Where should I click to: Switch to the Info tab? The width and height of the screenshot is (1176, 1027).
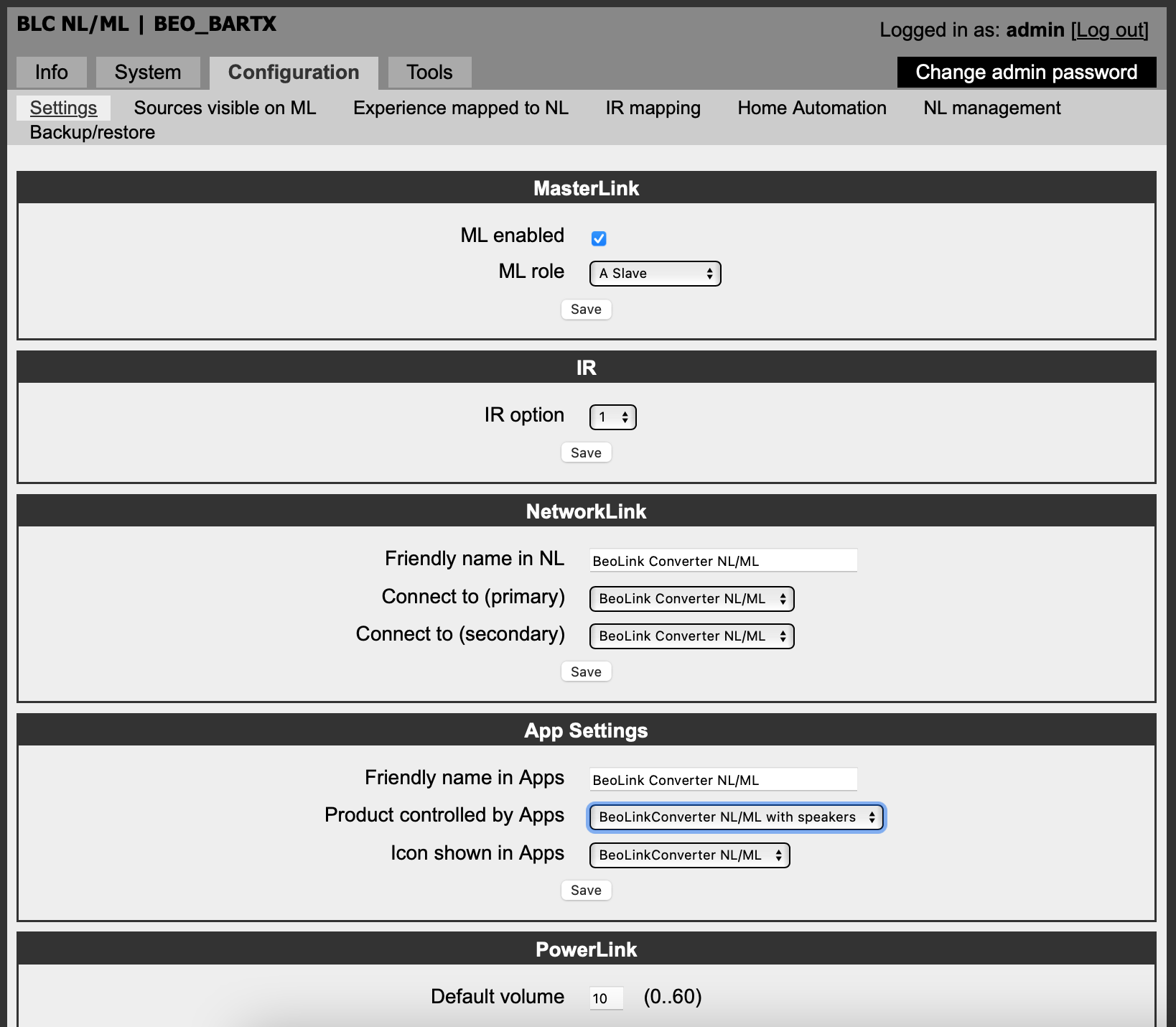click(x=52, y=73)
